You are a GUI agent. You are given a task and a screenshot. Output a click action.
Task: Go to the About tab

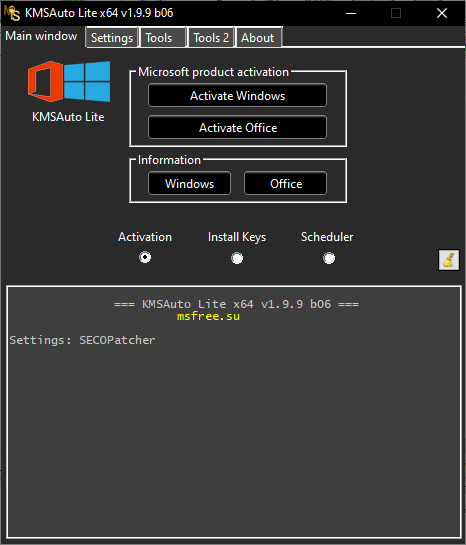259,38
